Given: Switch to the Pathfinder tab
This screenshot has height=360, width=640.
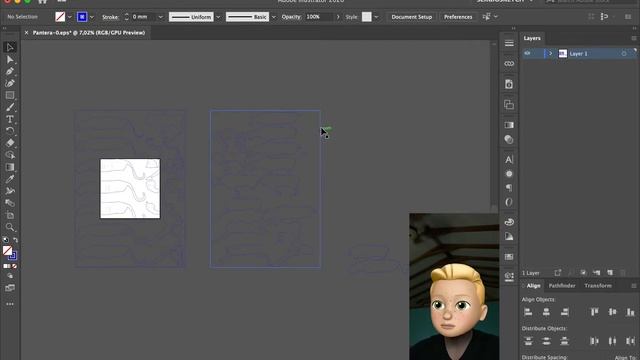Looking at the screenshot, I should (562, 286).
